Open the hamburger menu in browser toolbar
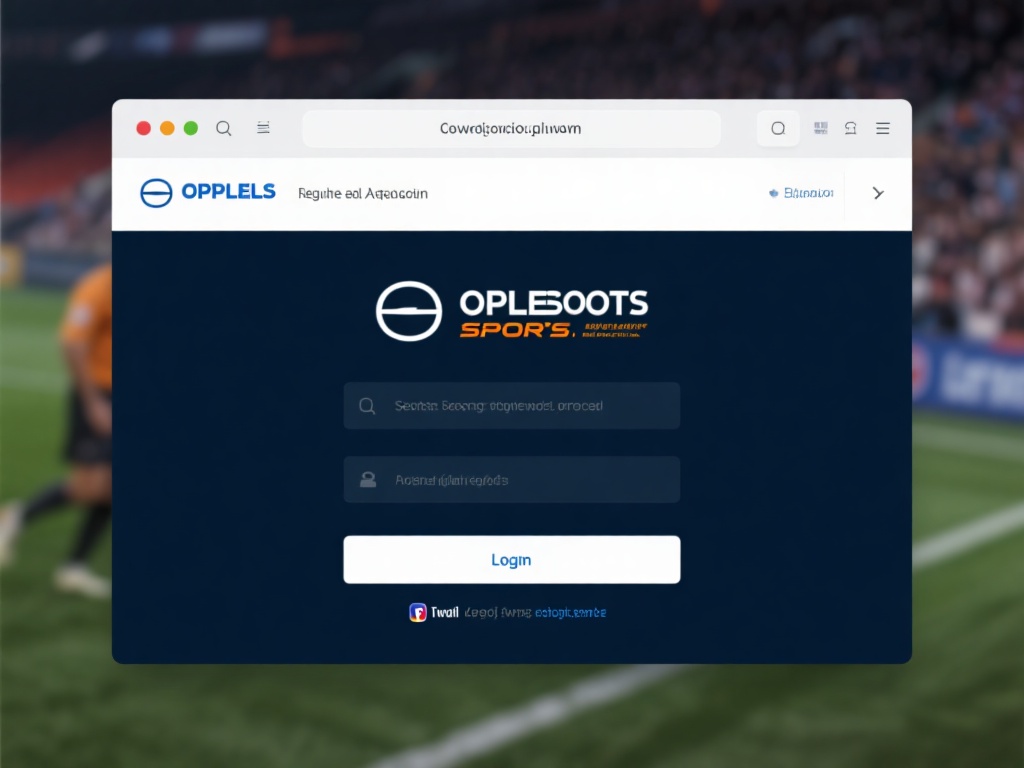 click(x=882, y=129)
